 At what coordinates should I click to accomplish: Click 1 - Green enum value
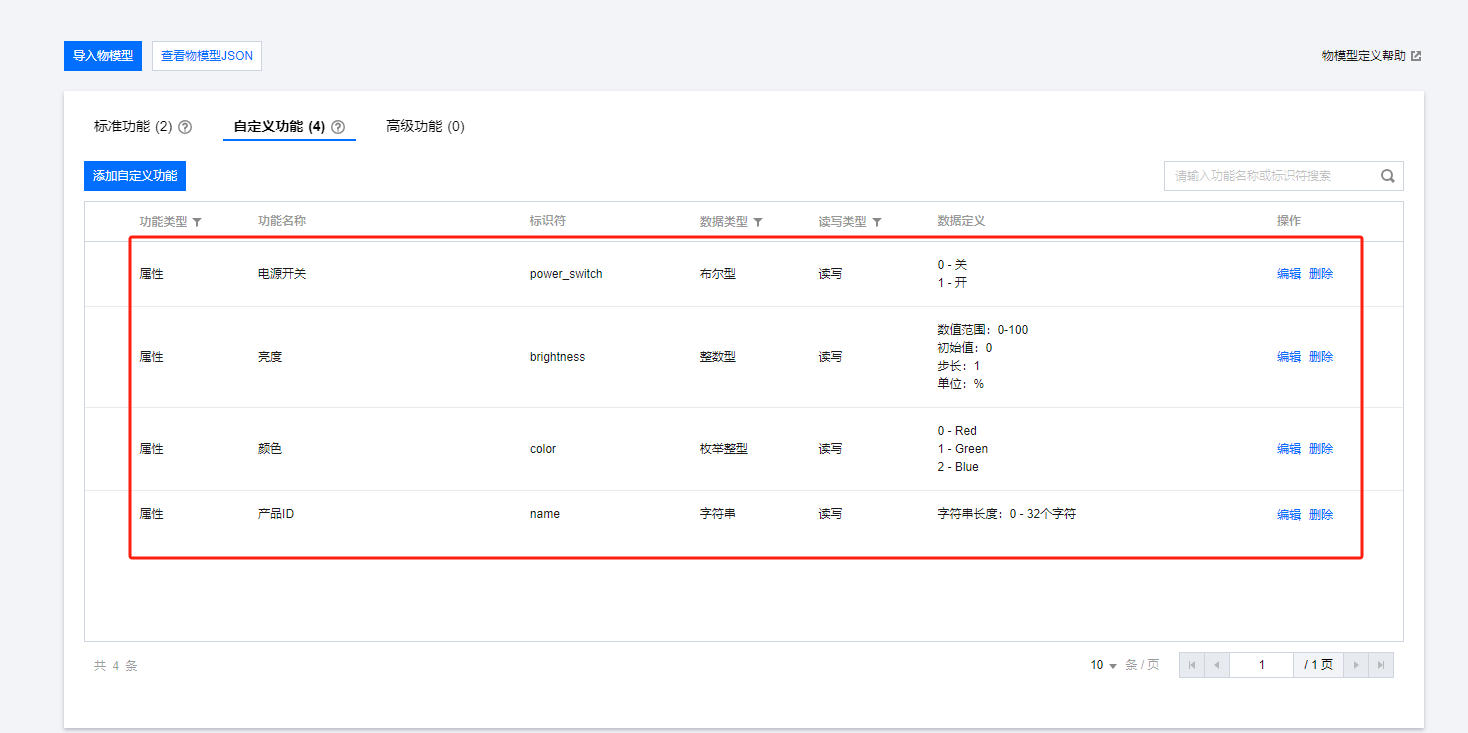pyautogui.click(x=963, y=449)
